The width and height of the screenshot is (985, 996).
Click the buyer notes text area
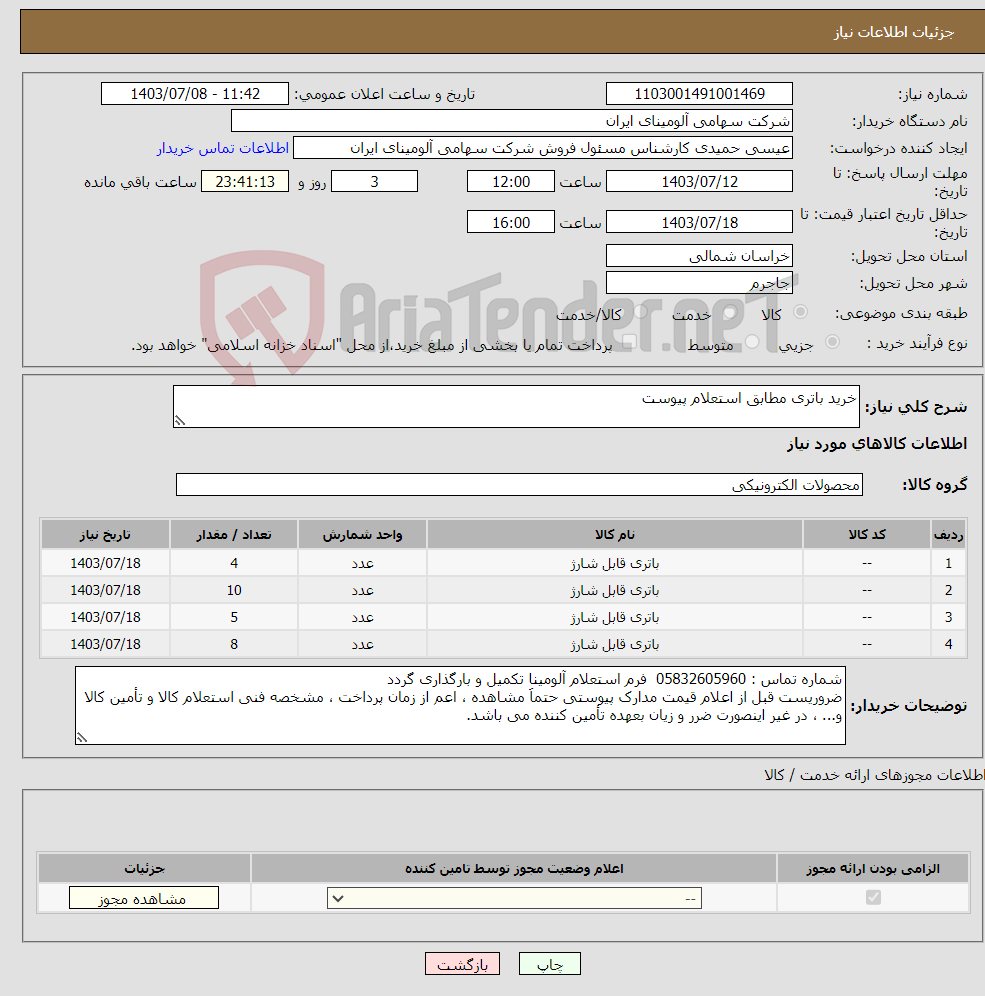[460, 706]
